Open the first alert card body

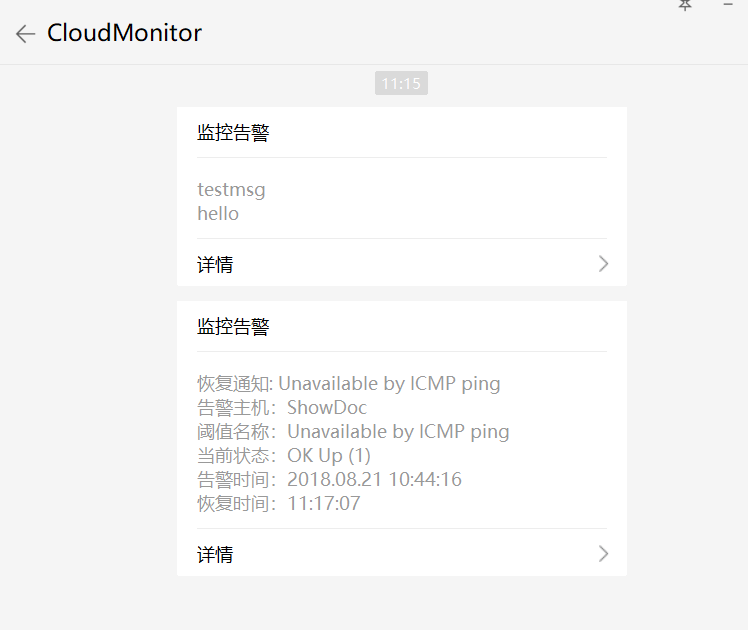[x=402, y=196]
